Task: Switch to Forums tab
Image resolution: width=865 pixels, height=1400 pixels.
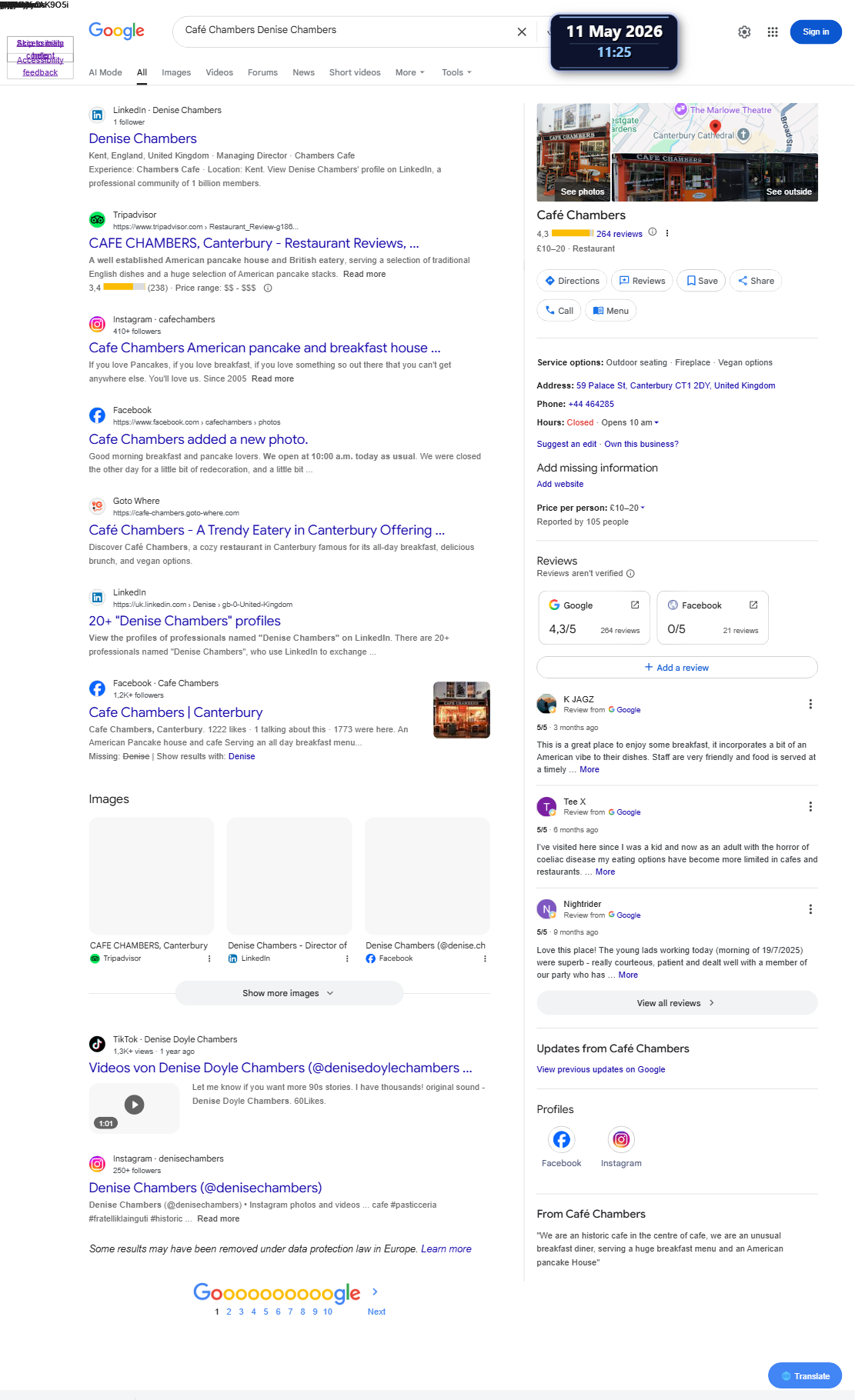Action: pyautogui.click(x=262, y=72)
